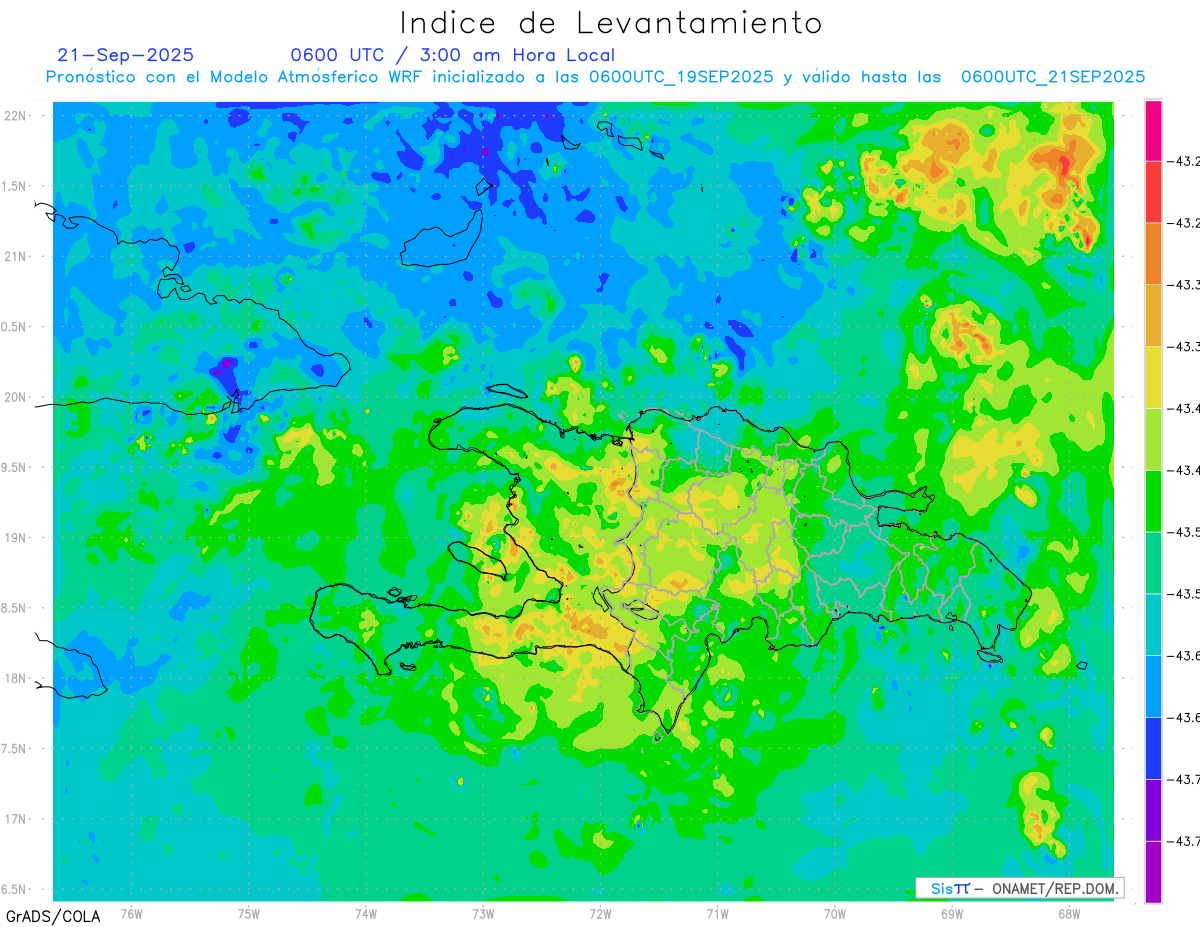Screen dimensions: 1200x927
Task: Click the title "Indice de Levantamiento"
Action: click(x=611, y=23)
